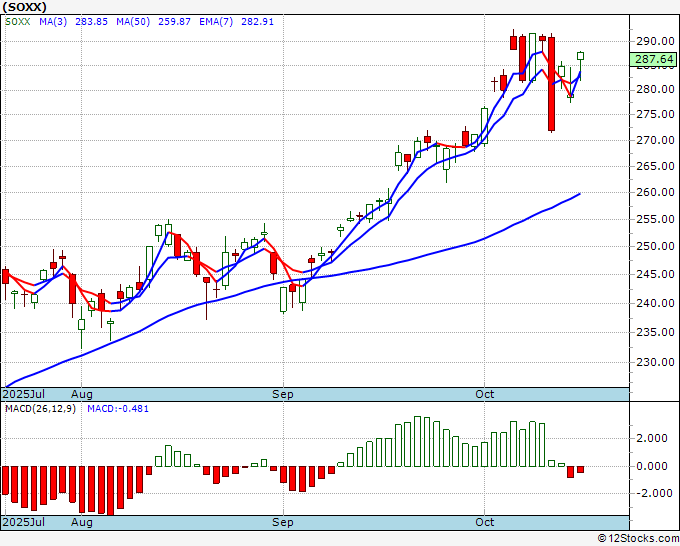Click the MACD:-0.481 value label
The width and height of the screenshot is (680, 546).
pyautogui.click(x=118, y=409)
